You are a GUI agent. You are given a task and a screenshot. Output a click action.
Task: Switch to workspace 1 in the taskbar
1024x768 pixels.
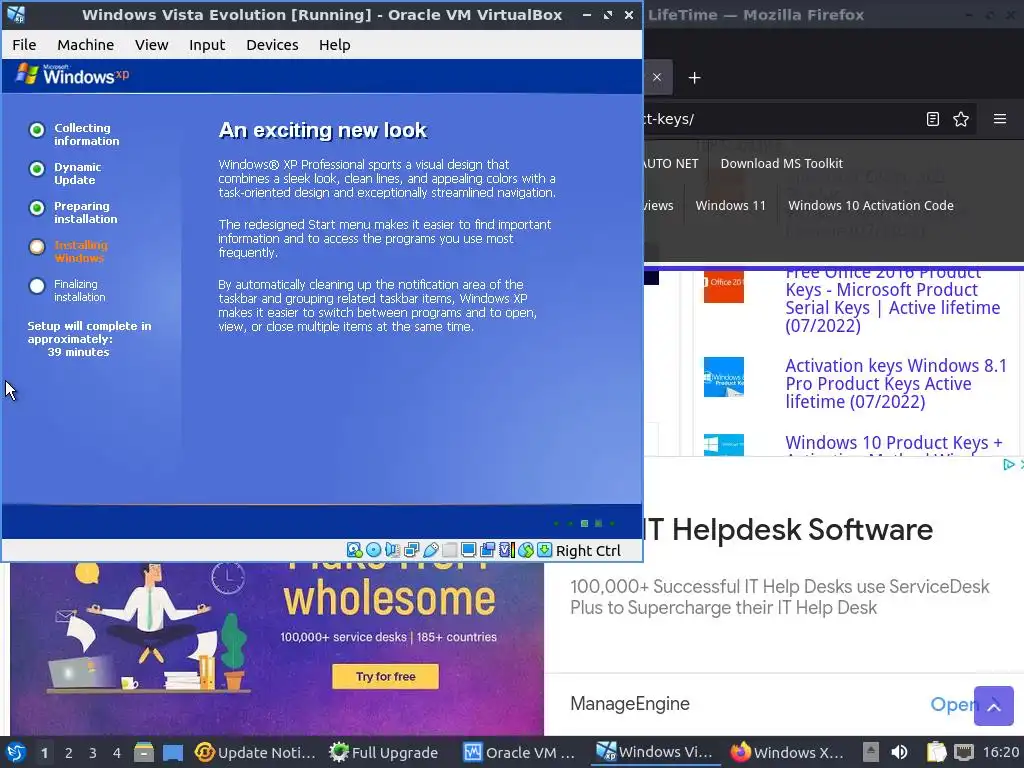(x=44, y=753)
